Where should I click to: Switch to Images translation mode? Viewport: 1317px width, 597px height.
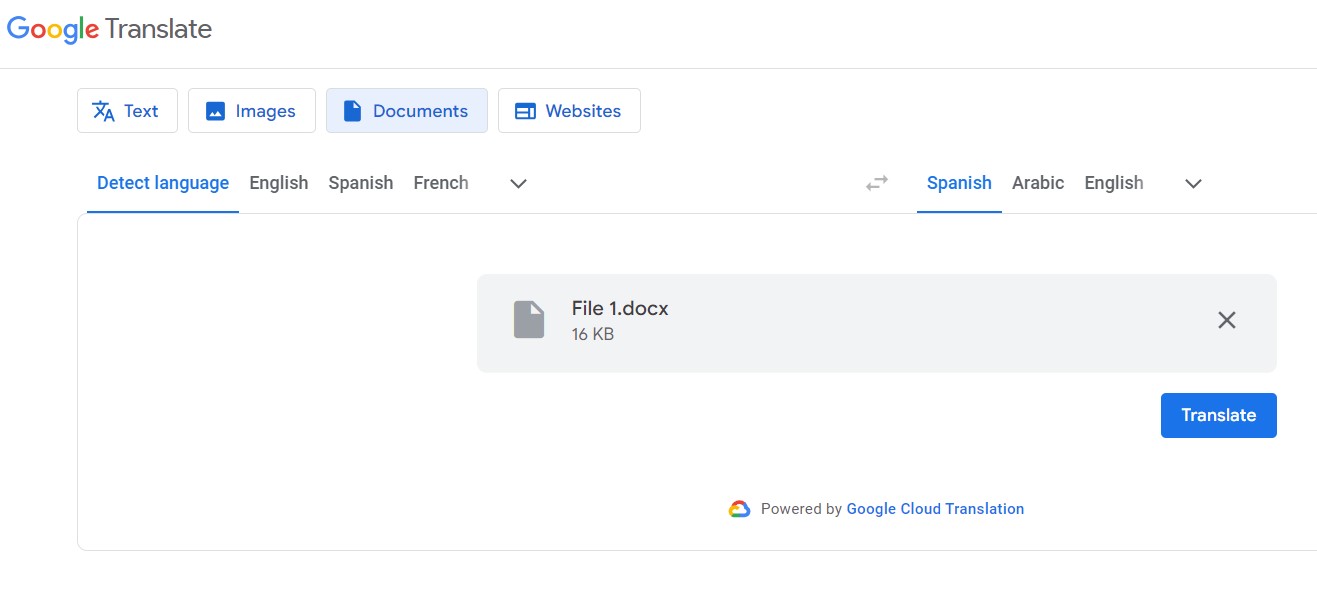tap(251, 111)
